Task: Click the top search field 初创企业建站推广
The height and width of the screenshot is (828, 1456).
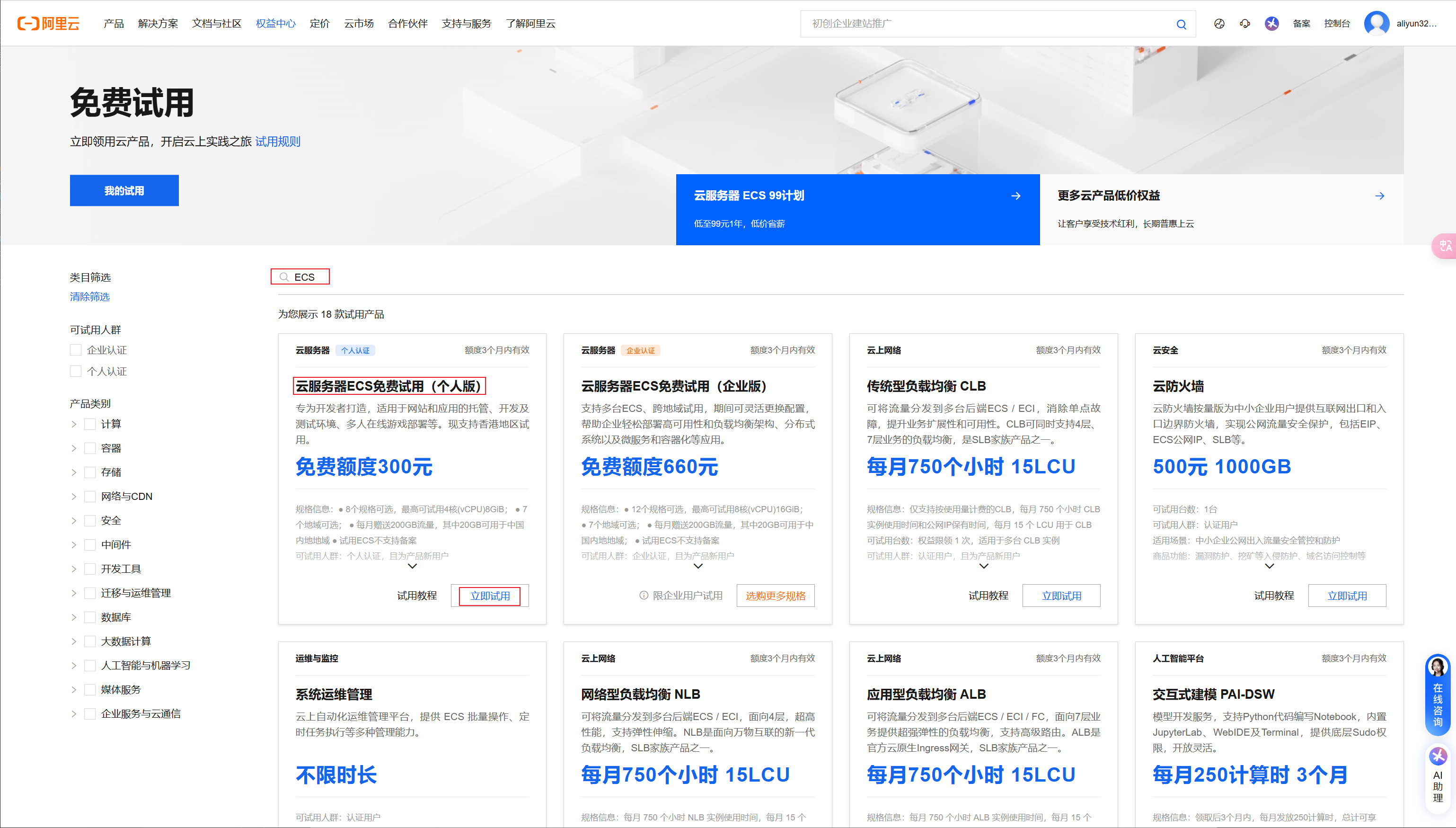Action: pos(998,24)
